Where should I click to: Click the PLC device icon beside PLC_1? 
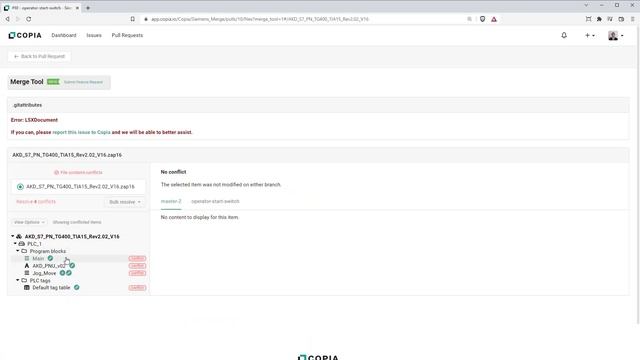(22, 244)
